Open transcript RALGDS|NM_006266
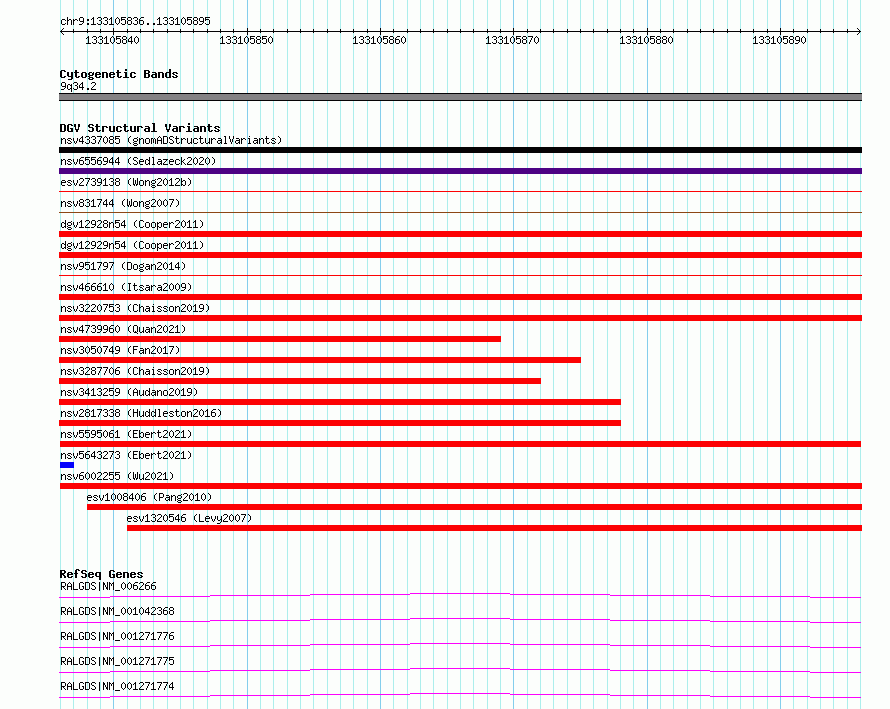This screenshot has height=709, width=890. tap(108, 586)
